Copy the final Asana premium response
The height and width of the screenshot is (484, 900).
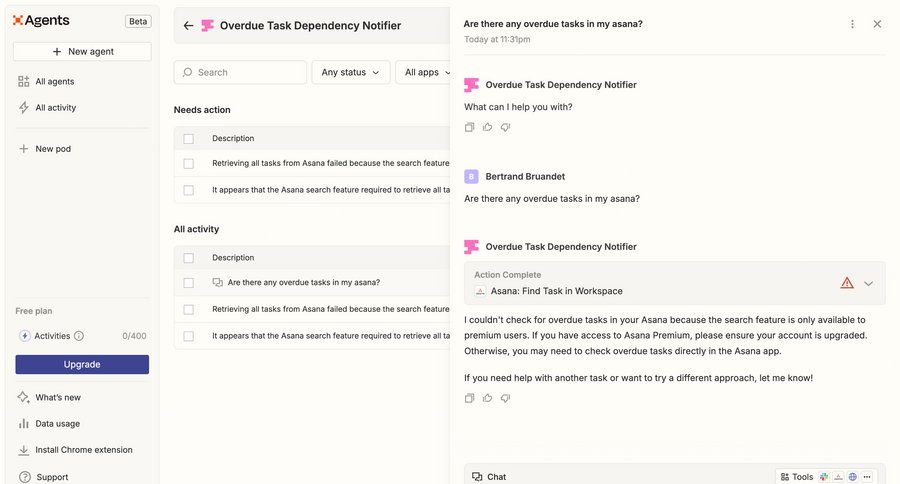470,398
